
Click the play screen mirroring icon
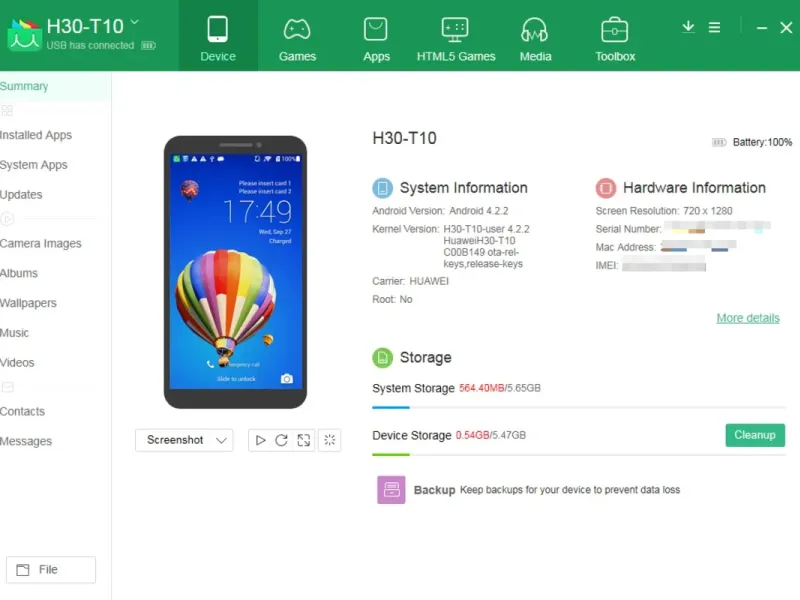260,440
